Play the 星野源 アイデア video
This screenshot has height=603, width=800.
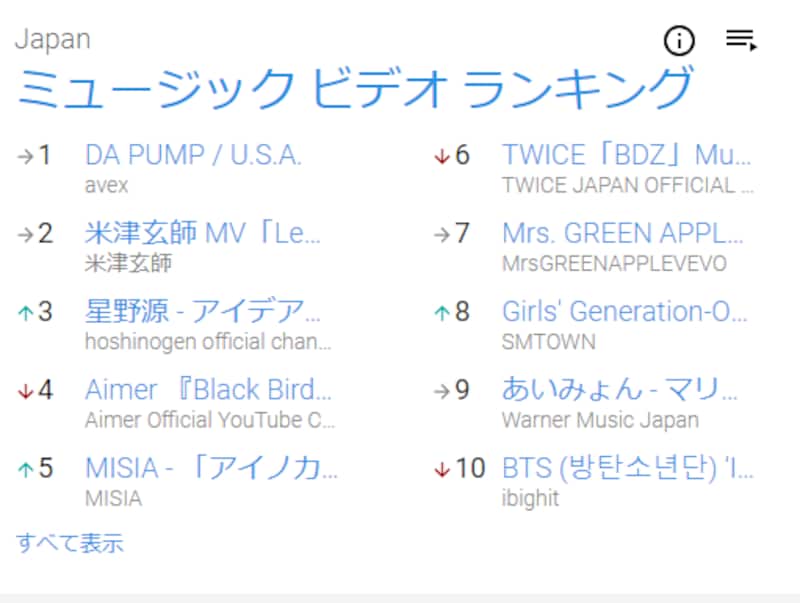click(203, 311)
